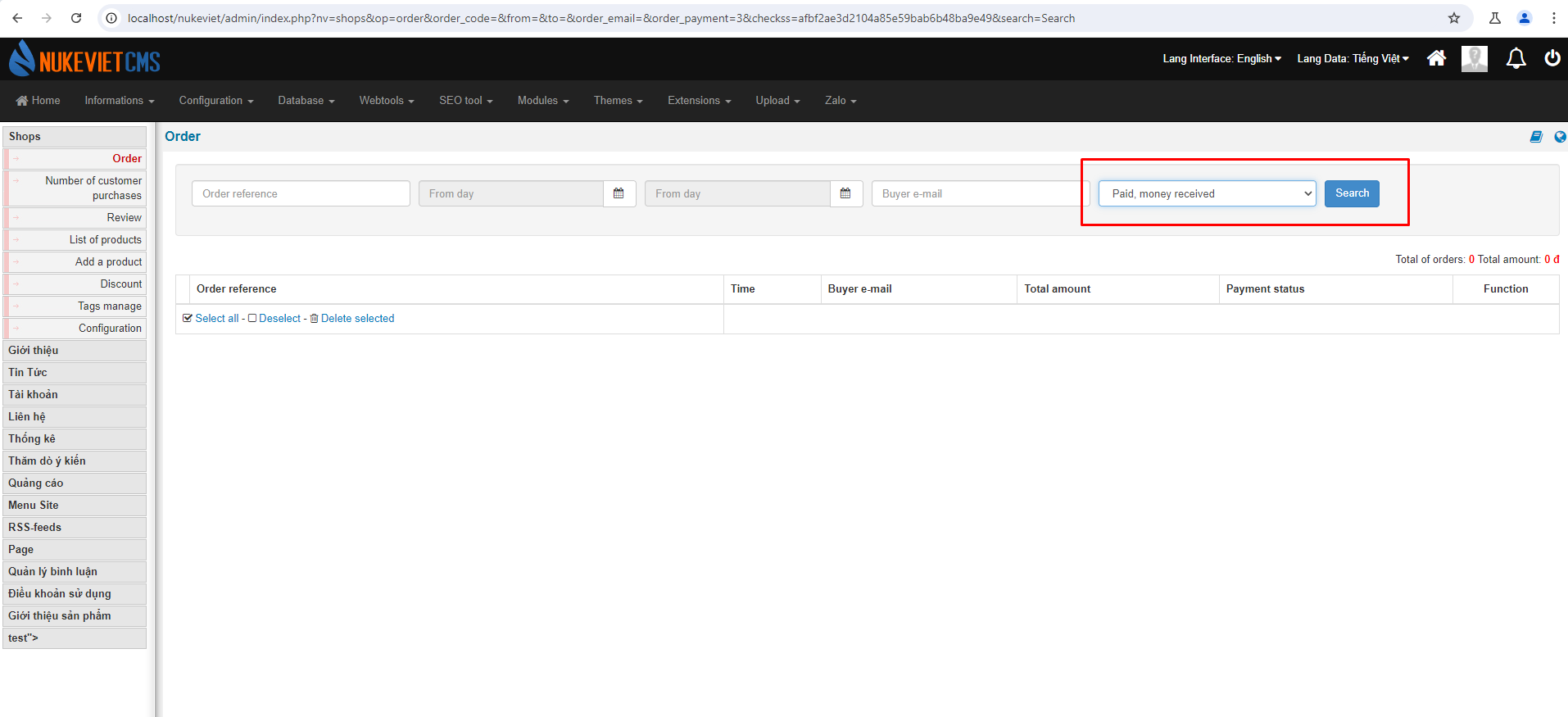The width and height of the screenshot is (1568, 717).
Task: Click the globe icon near Order title
Action: click(x=1560, y=137)
